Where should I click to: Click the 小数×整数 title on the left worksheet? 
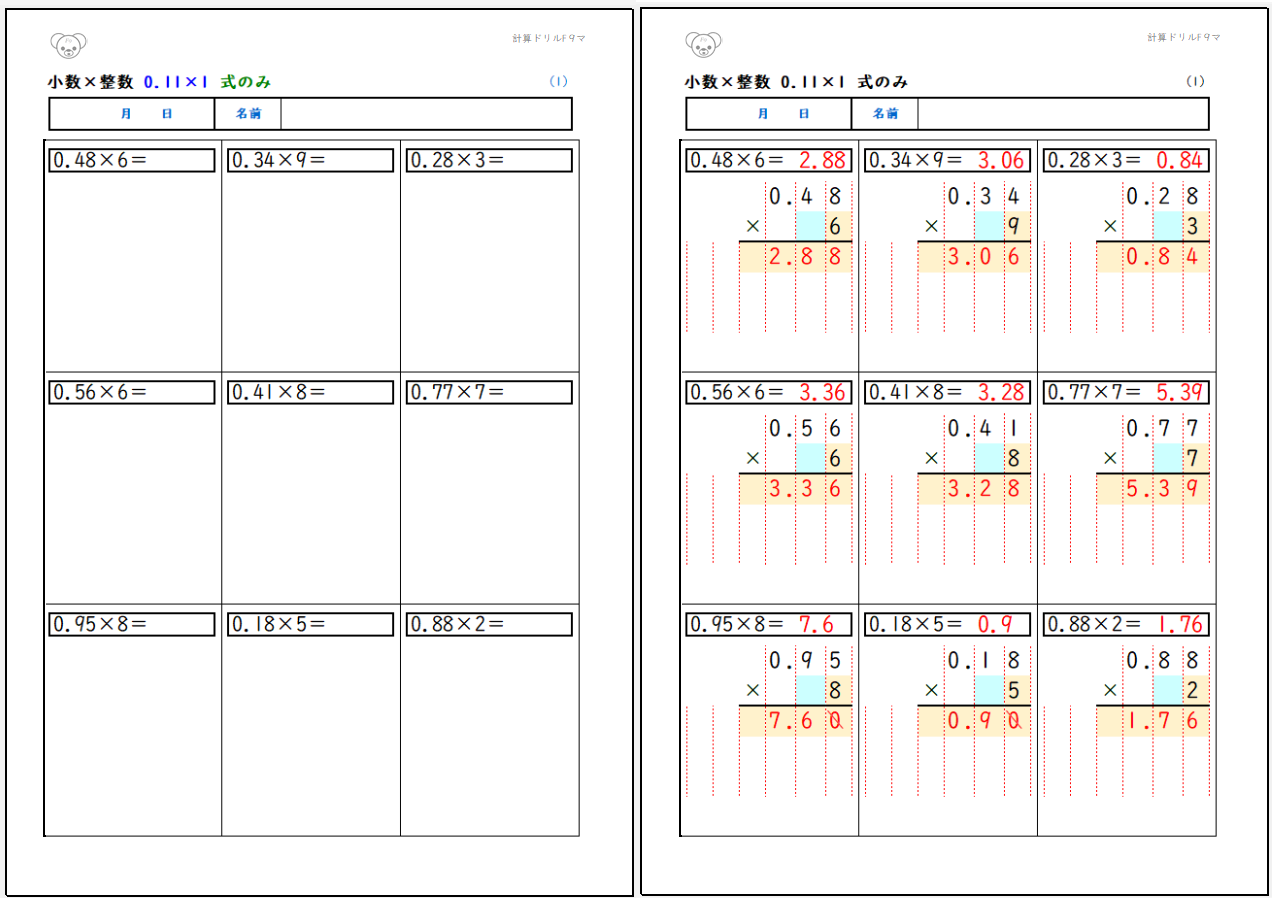tap(90, 82)
